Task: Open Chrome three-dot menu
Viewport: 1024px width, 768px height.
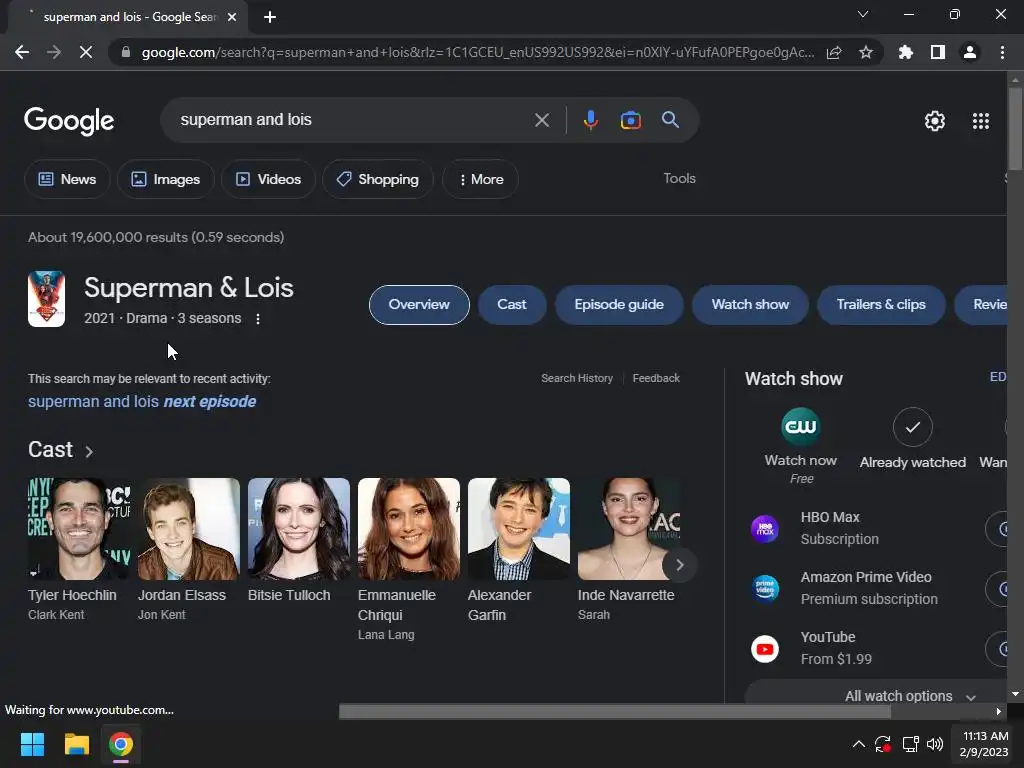Action: pyautogui.click(x=1002, y=52)
